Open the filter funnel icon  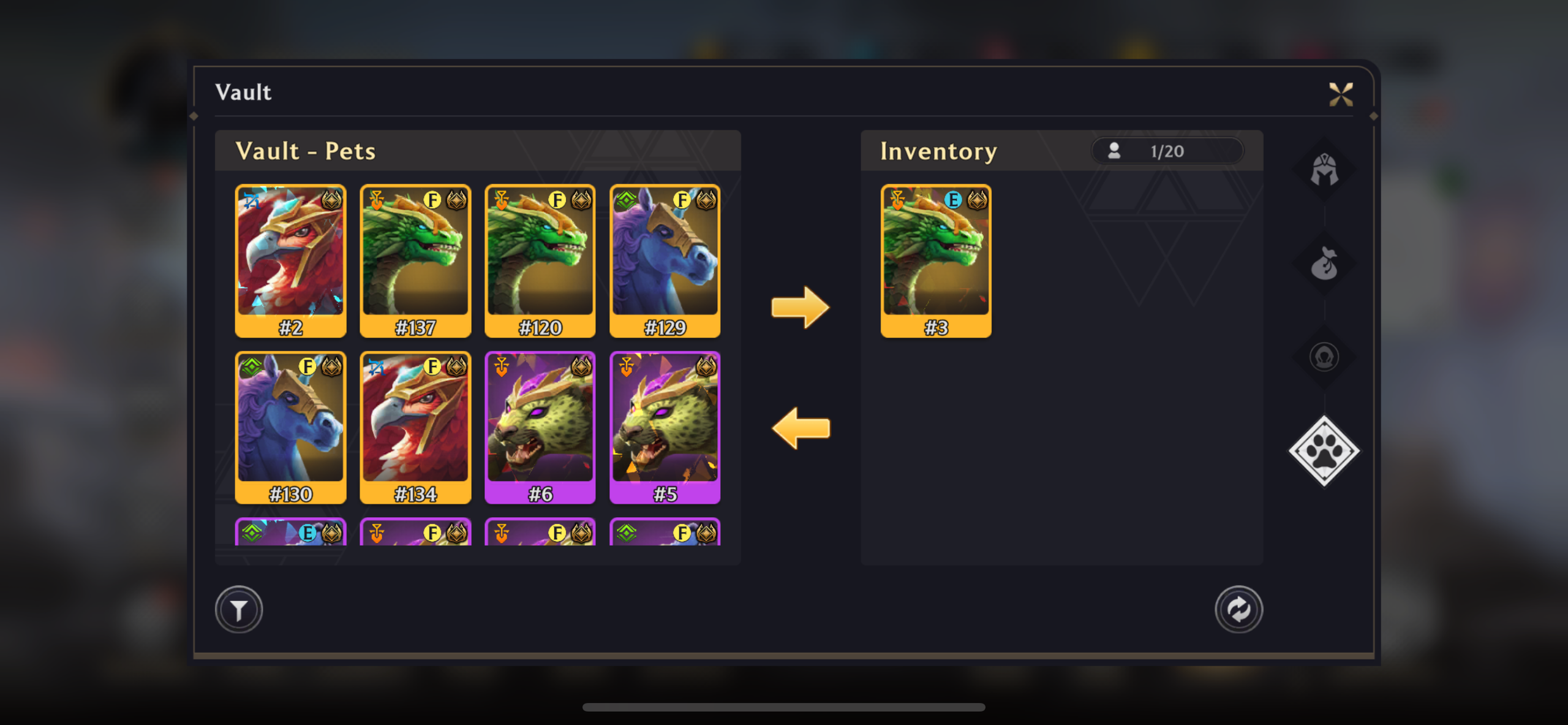tap(239, 609)
